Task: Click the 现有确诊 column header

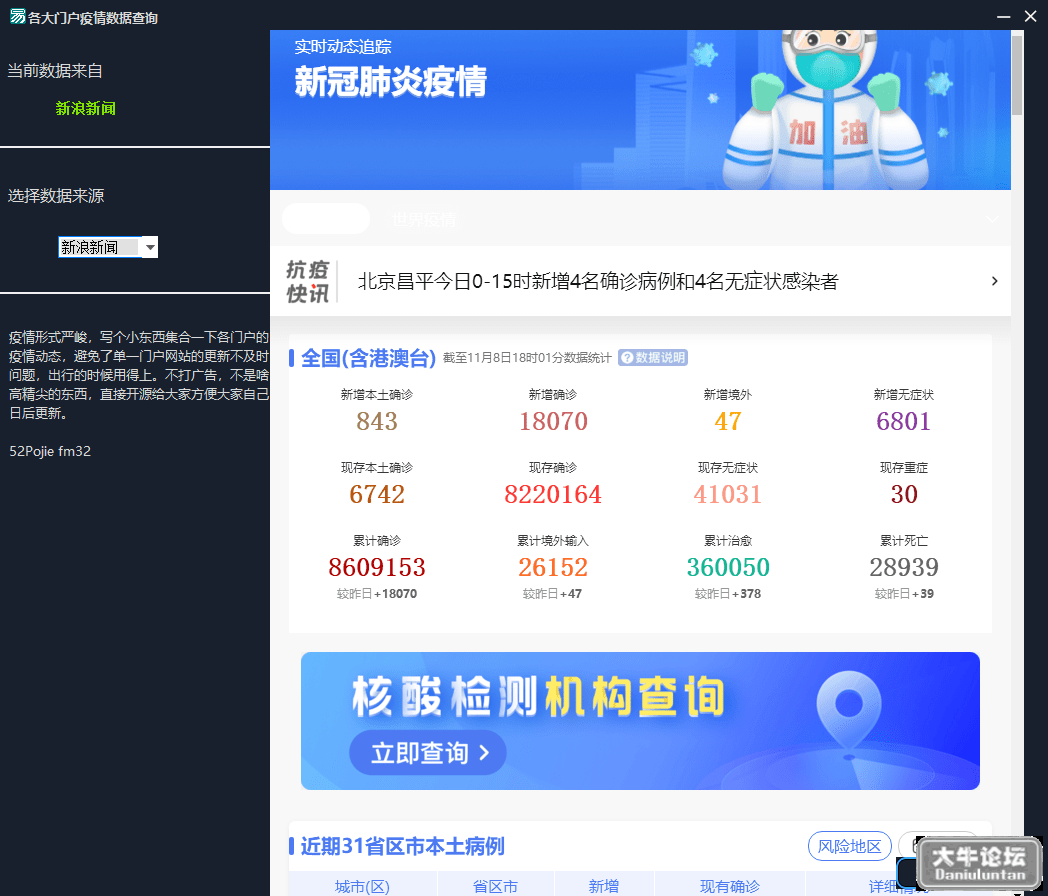Action: coord(730,887)
